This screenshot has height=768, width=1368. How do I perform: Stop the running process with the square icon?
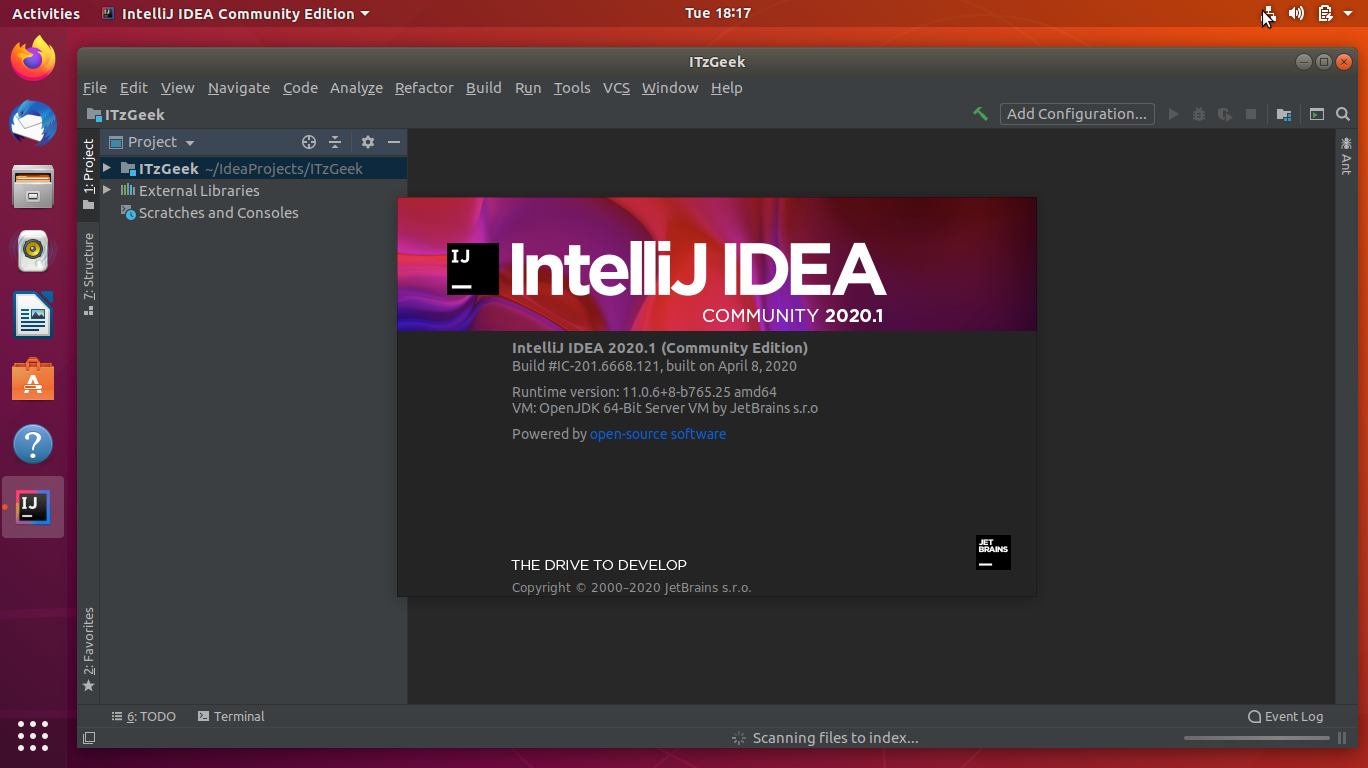pyautogui.click(x=1250, y=113)
